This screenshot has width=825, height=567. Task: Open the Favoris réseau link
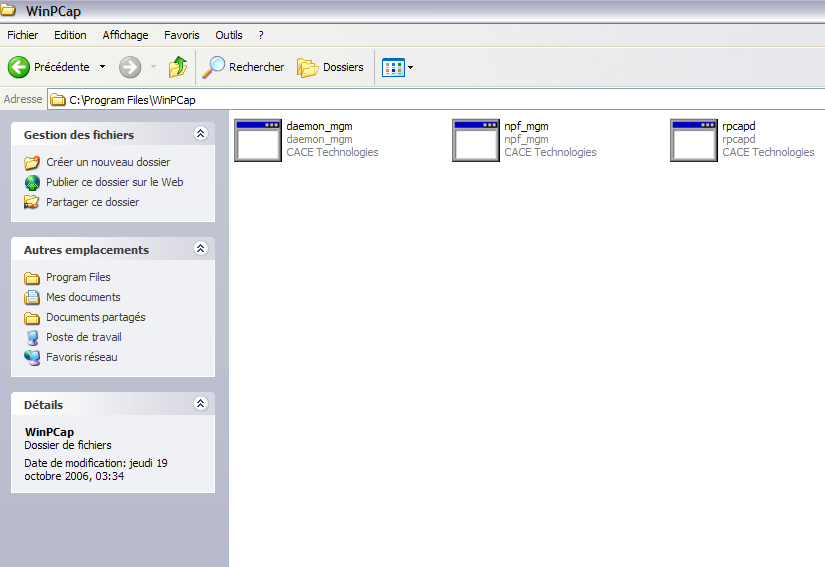82,357
